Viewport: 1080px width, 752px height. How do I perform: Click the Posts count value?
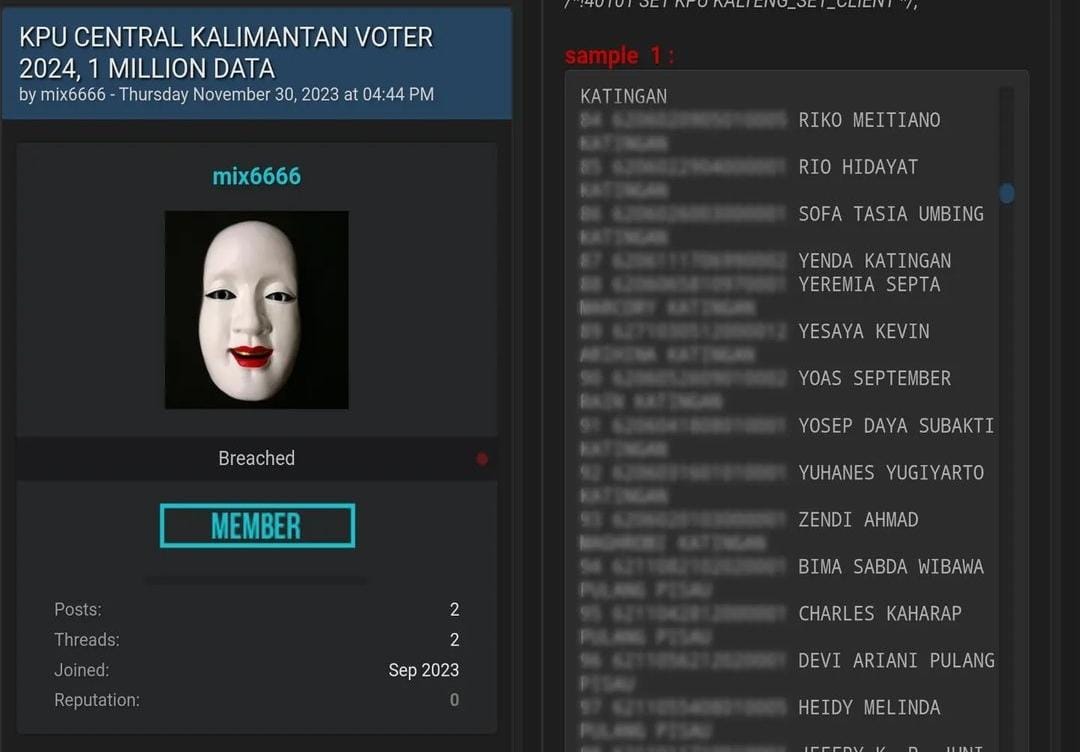point(455,609)
